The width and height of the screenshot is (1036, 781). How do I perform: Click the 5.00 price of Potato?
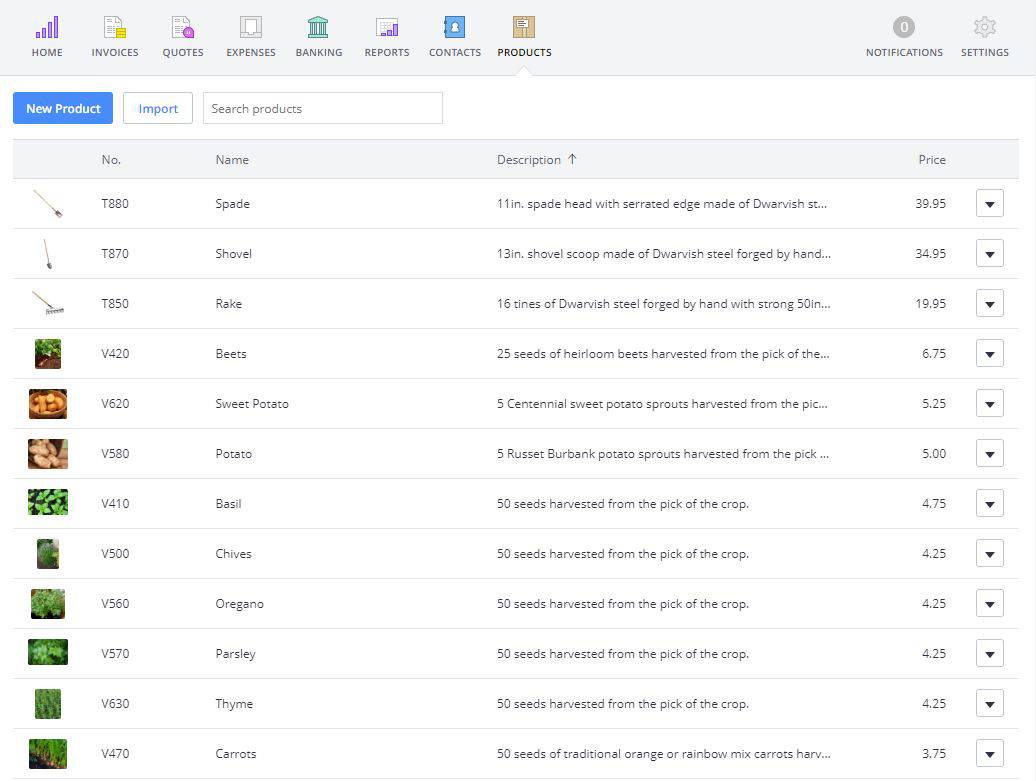coord(934,454)
